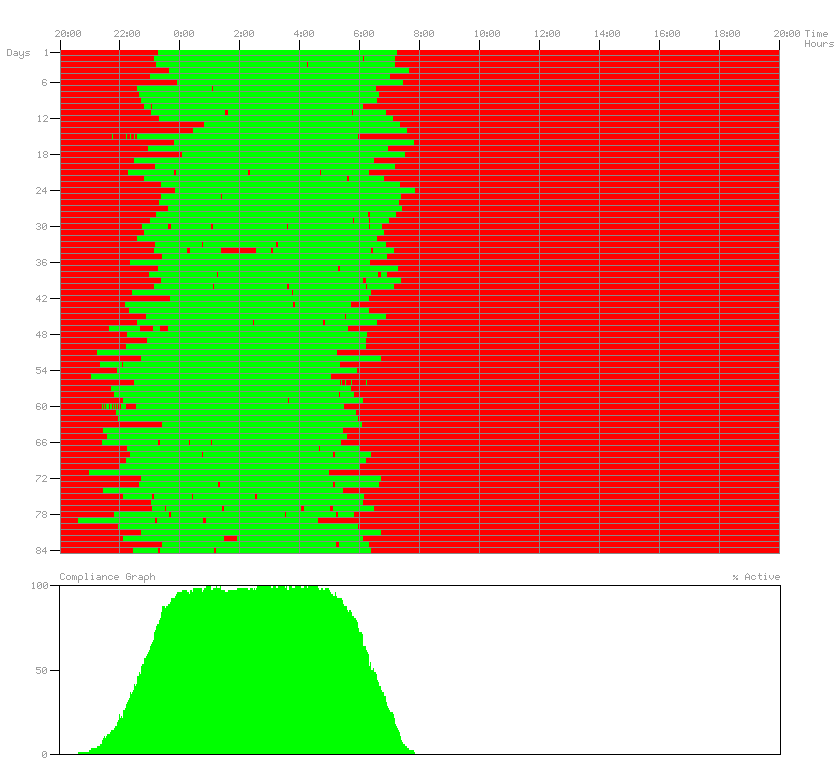This screenshot has height=764, width=840.
Task: Click the day 36 axis label
Action: pyautogui.click(x=42, y=263)
